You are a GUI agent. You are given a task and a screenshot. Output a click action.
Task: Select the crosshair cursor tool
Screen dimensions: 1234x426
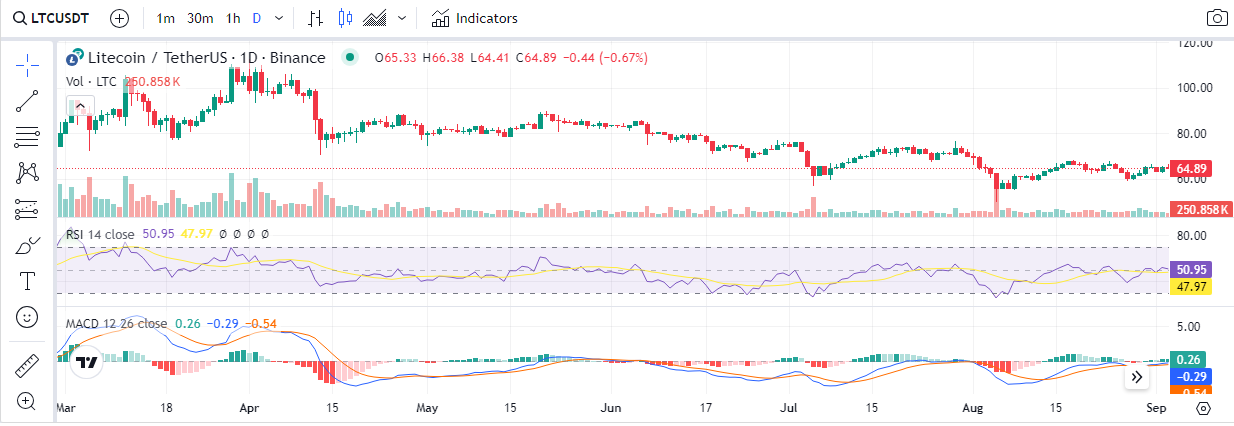[x=27, y=65]
